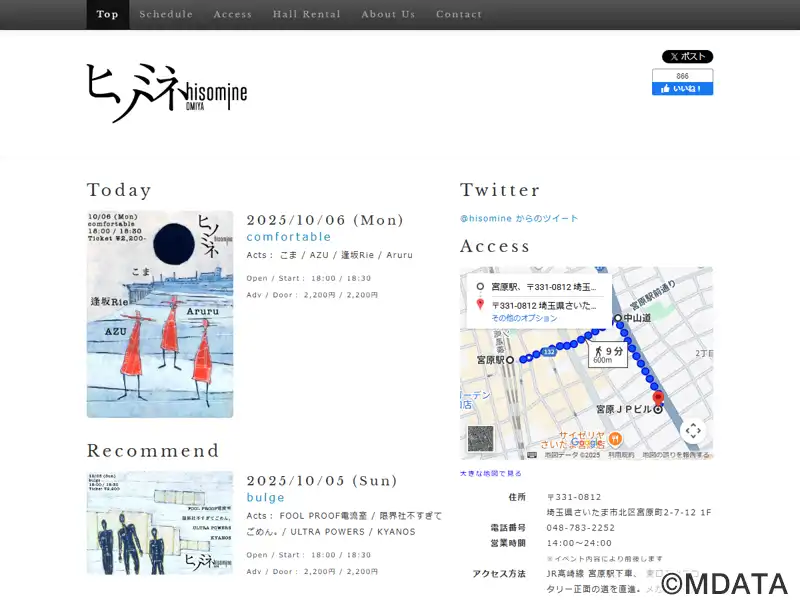Open the Top navigation tab

(x=107, y=14)
